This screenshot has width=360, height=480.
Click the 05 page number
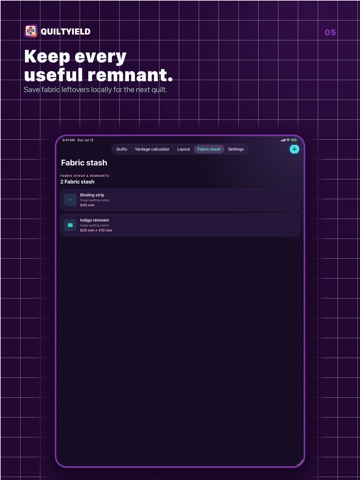[330, 32]
